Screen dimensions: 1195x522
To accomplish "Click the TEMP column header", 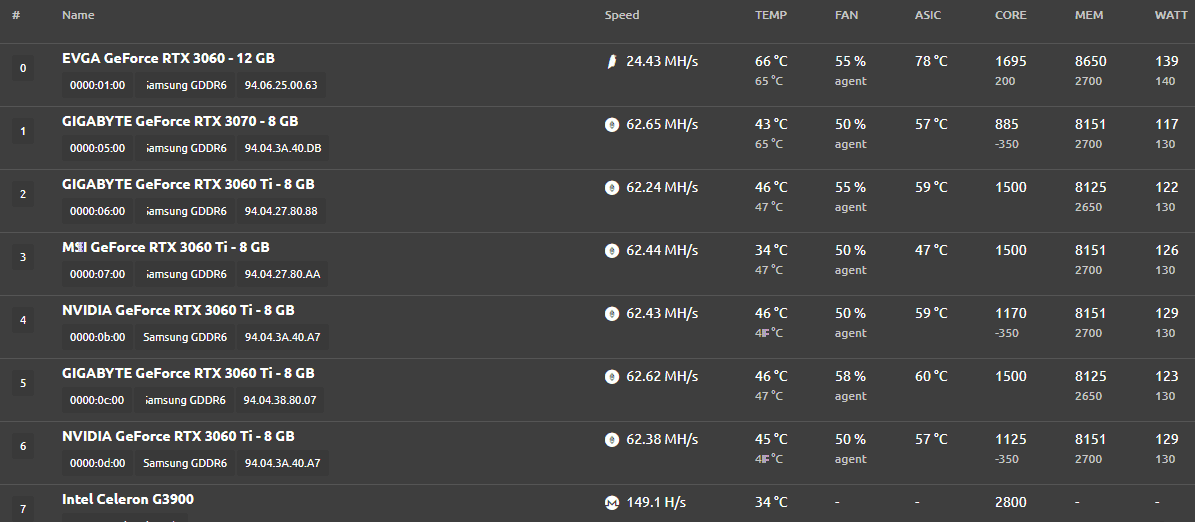I will (771, 15).
